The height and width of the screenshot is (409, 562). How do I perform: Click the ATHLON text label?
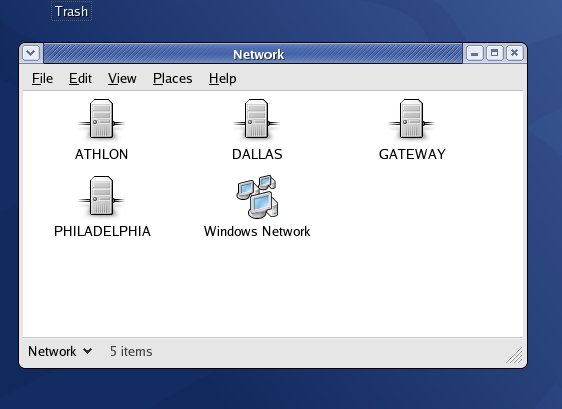tap(101, 154)
